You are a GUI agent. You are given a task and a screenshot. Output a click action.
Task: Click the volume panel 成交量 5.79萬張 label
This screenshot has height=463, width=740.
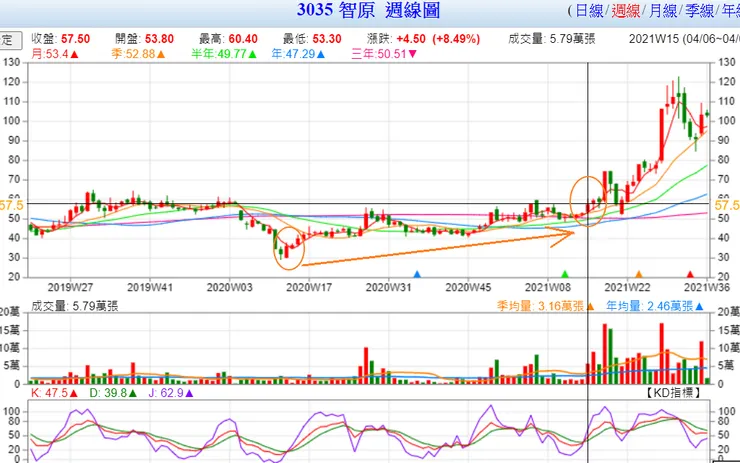tap(75, 306)
